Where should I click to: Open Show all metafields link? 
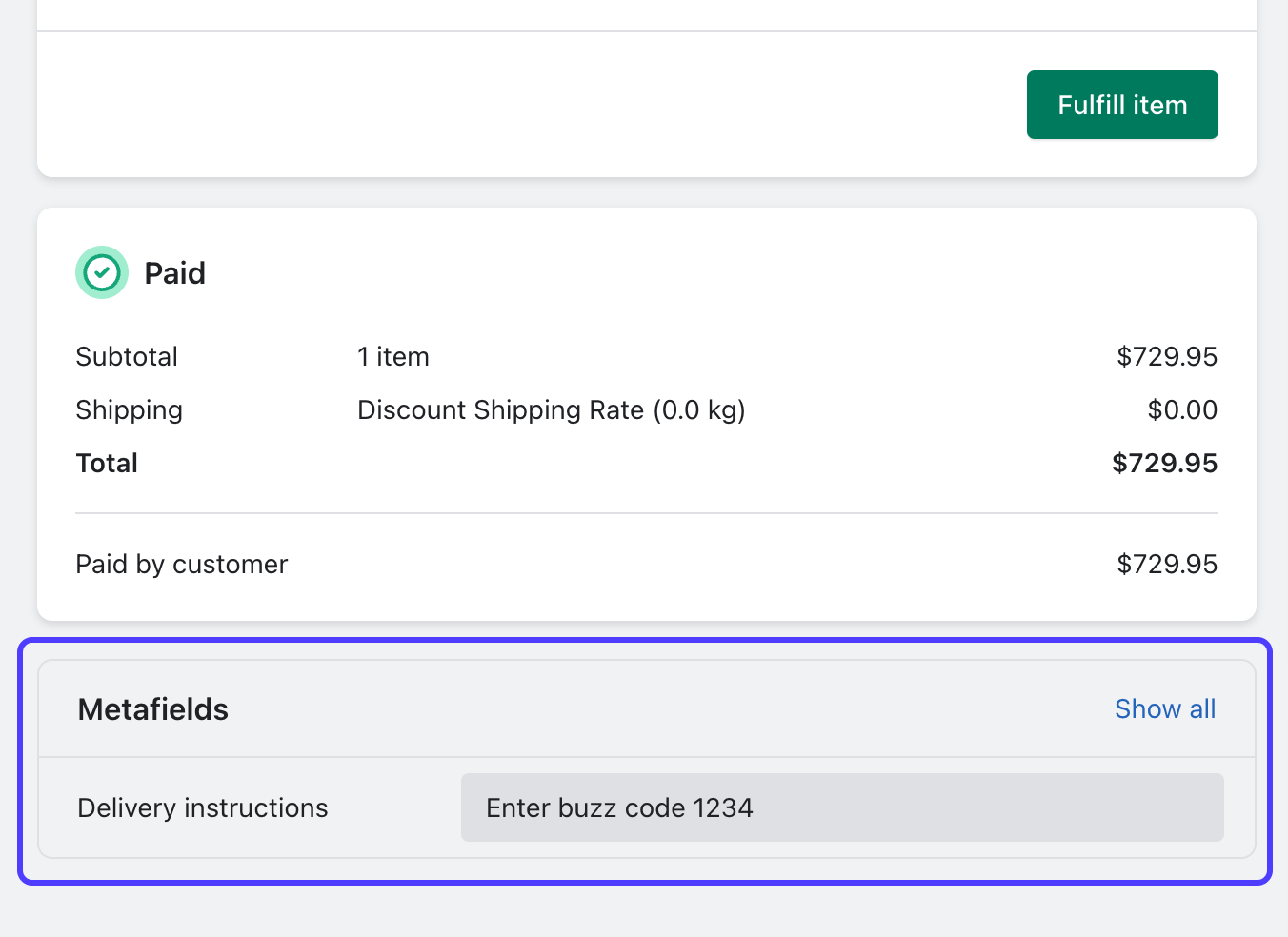[x=1165, y=709]
